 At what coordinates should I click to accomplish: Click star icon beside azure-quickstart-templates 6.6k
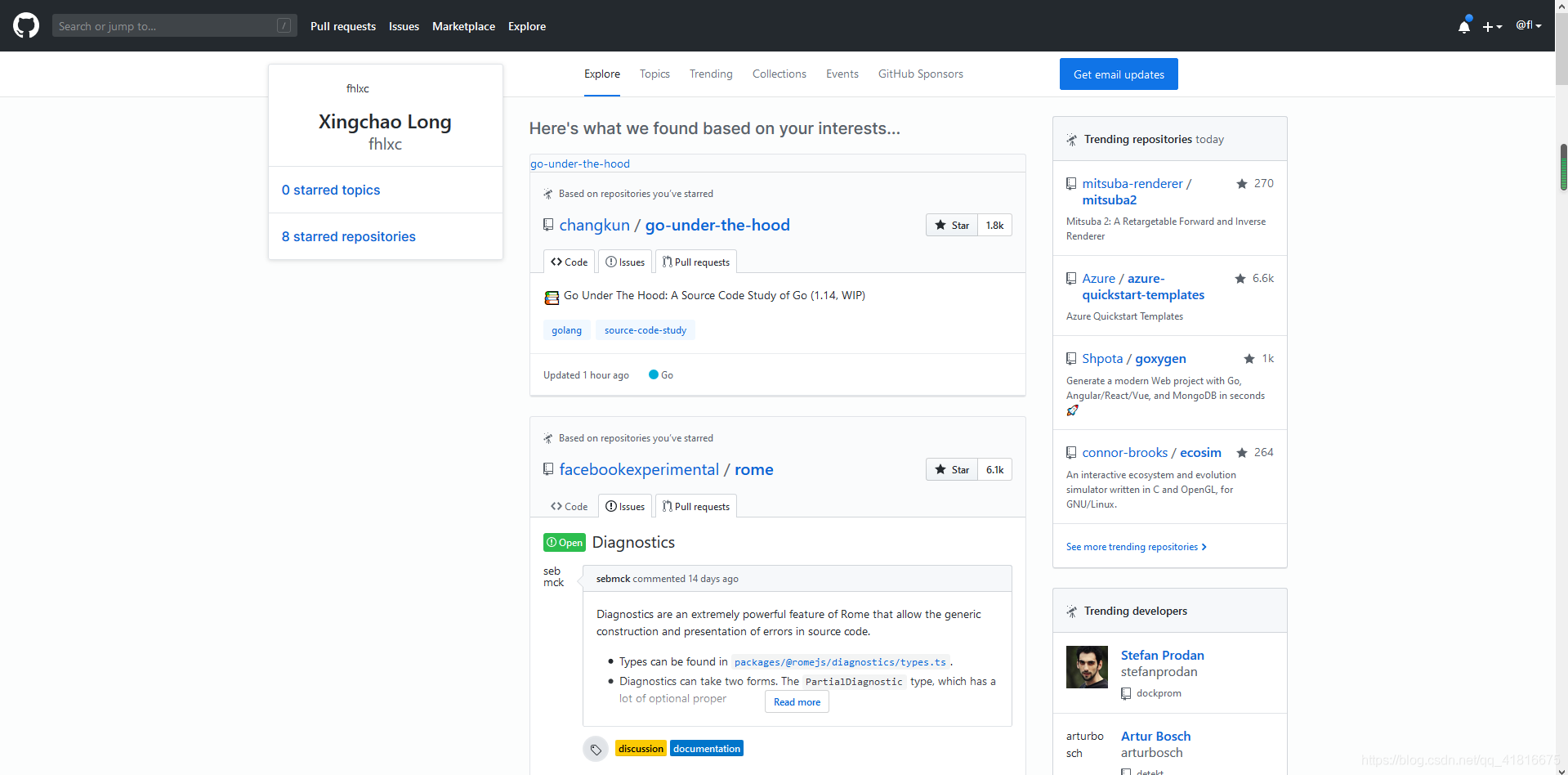tap(1240, 278)
